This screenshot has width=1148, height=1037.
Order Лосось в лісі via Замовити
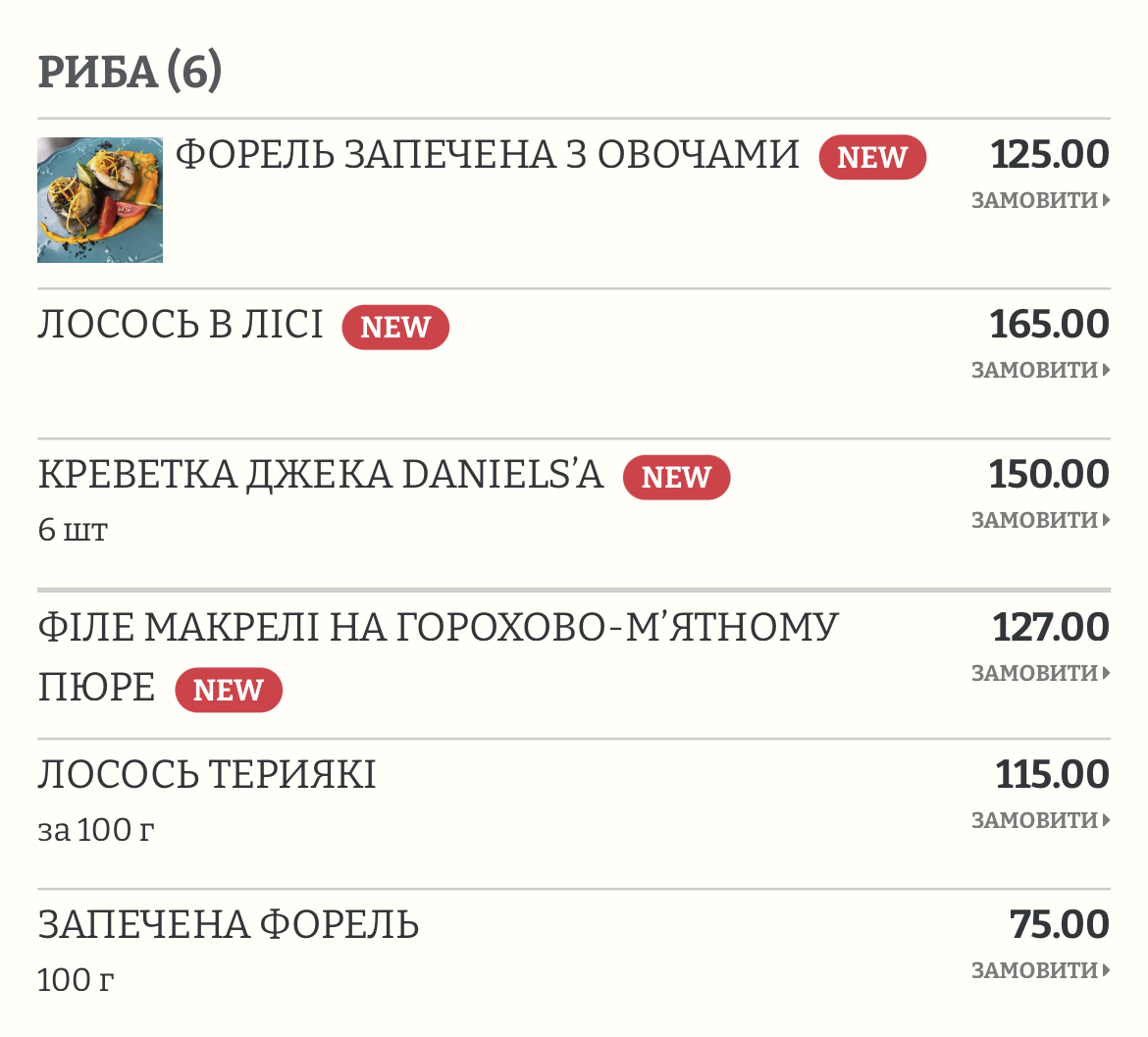(x=1040, y=370)
